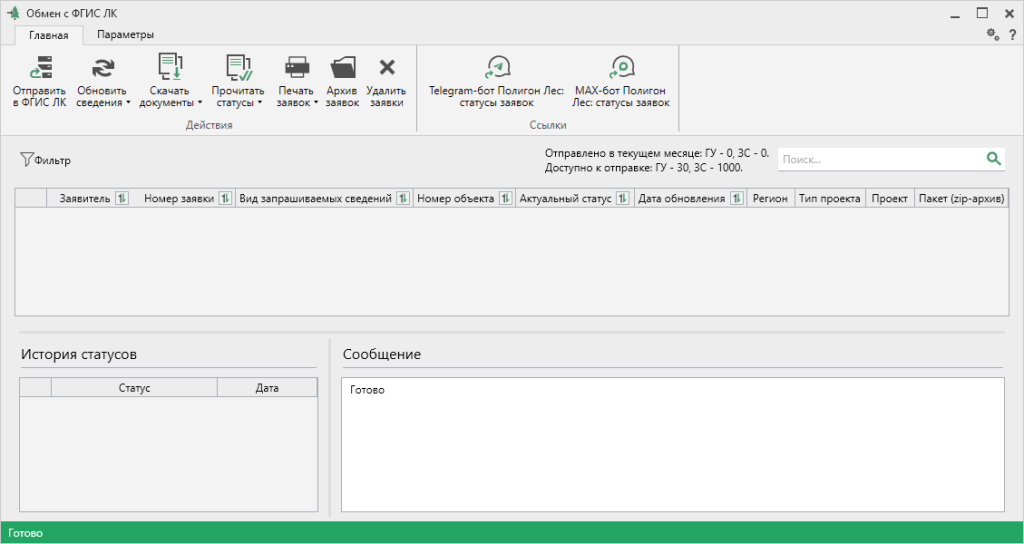This screenshot has height=544, width=1024.
Task: Expand the Печать заявок dropdown
Action: point(315,103)
